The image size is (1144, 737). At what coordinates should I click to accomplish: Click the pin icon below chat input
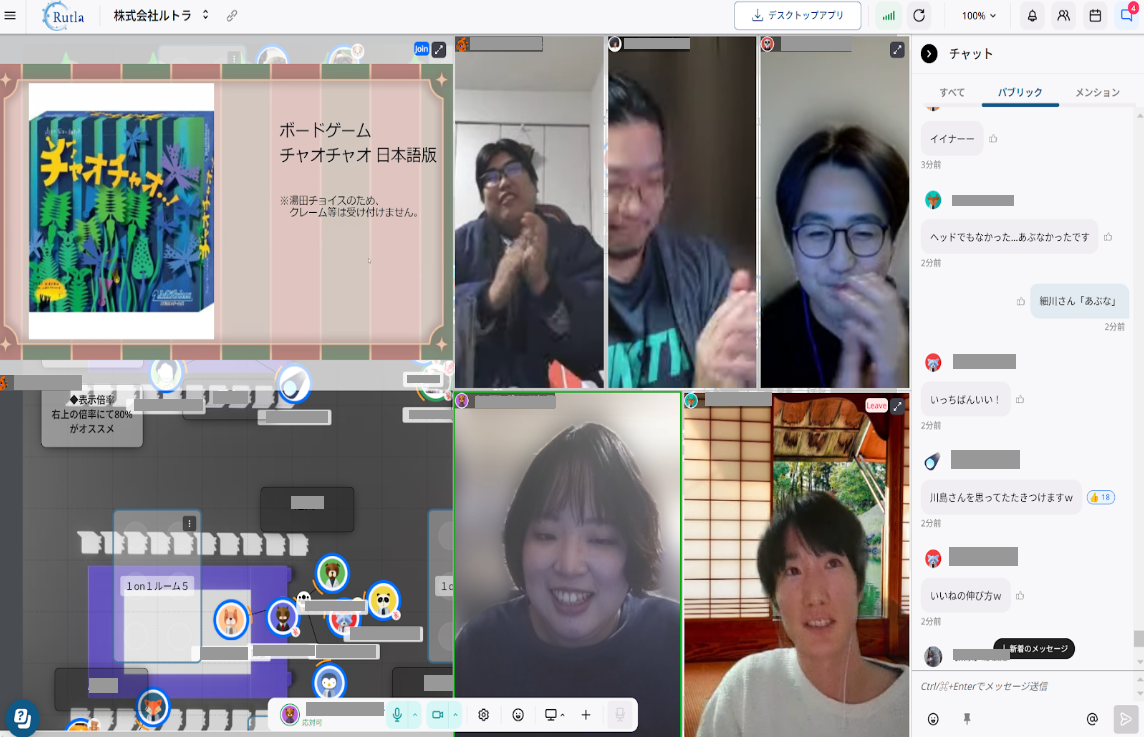point(967,718)
